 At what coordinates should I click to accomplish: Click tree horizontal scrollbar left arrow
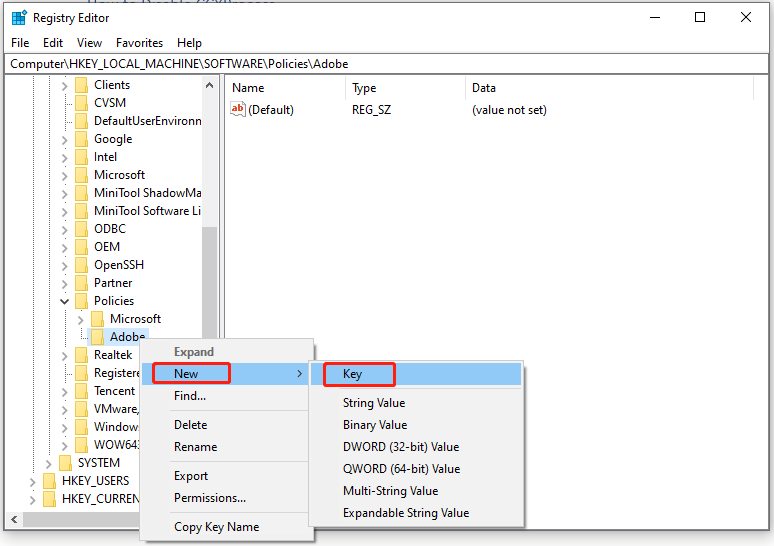[14, 519]
